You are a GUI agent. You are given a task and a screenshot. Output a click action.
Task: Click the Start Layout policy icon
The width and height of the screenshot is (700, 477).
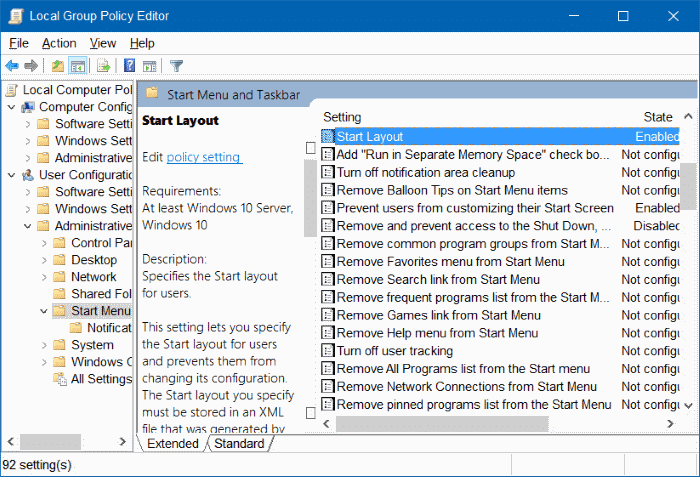(328, 136)
